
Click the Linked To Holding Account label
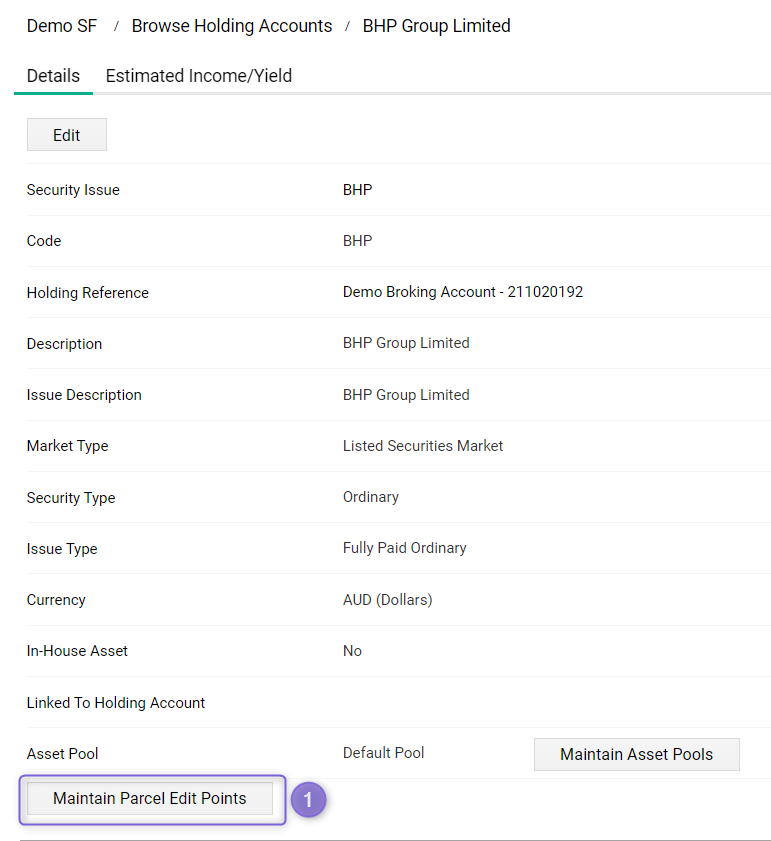116,703
